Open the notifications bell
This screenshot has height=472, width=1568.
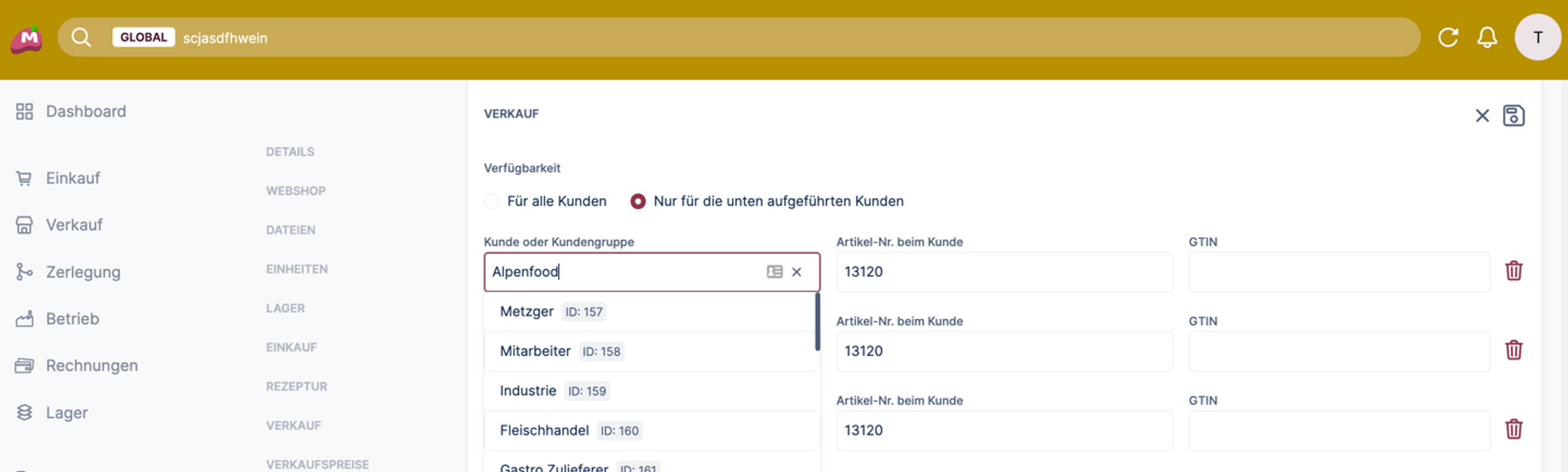1486,38
